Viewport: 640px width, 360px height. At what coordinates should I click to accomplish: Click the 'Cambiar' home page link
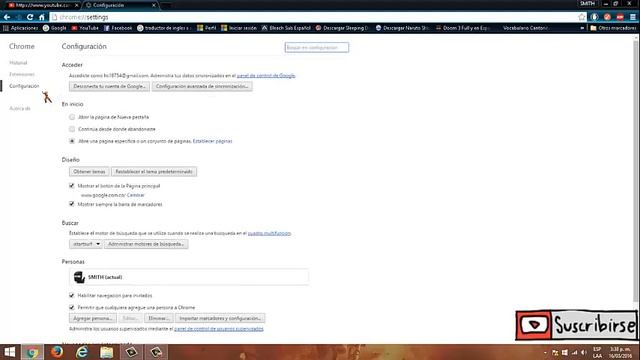tap(136, 195)
